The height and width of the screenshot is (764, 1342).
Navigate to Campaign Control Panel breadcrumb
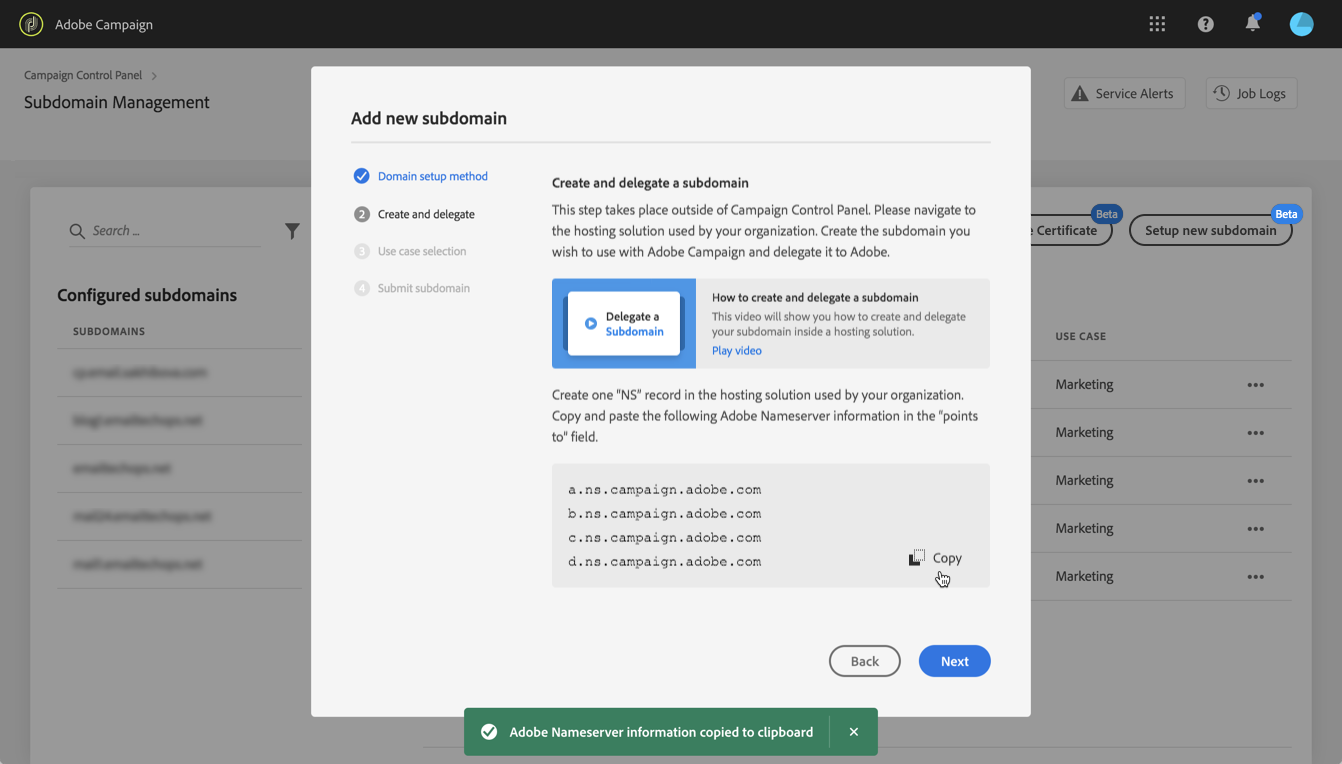[x=83, y=75]
